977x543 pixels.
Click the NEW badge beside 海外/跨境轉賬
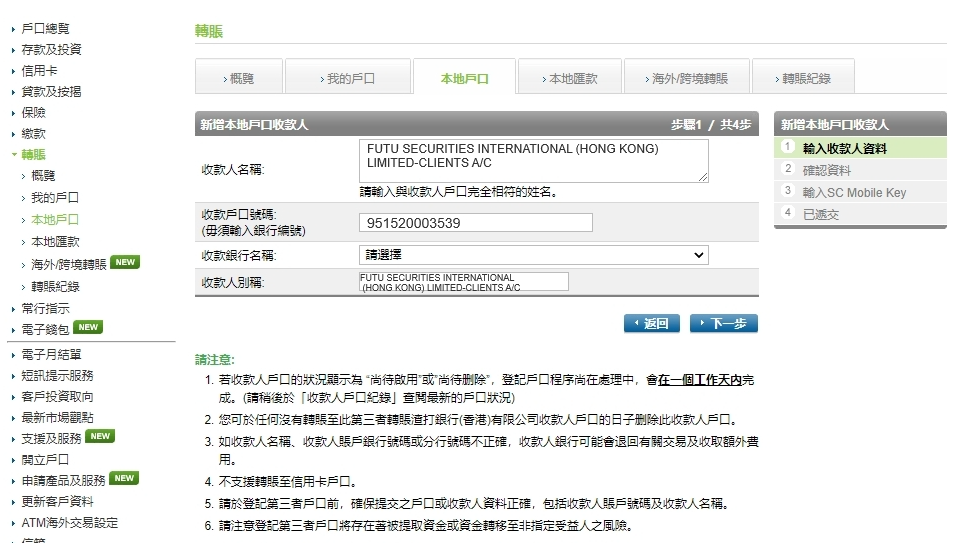(125, 262)
